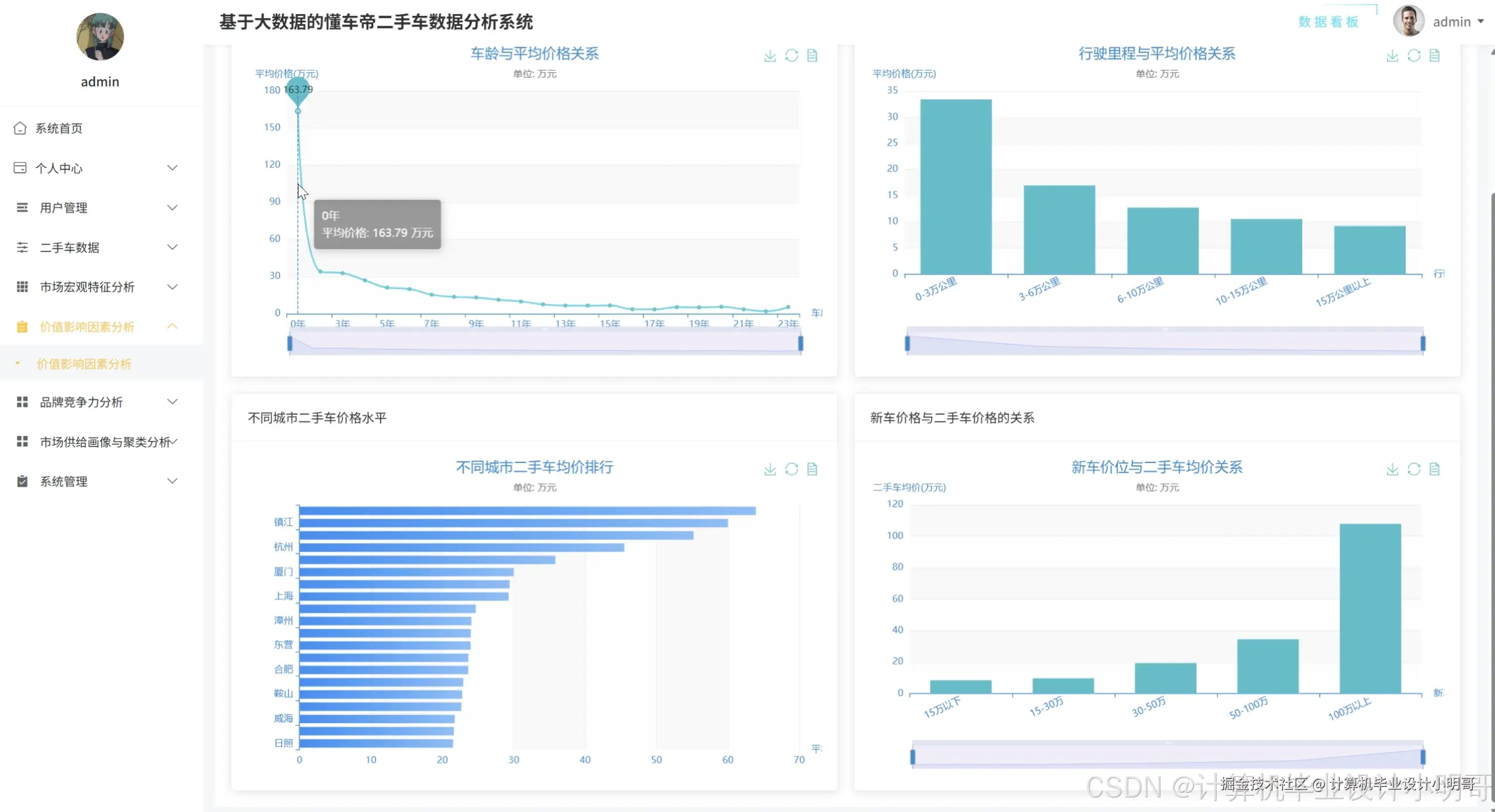Restore the 不同城市二手车均价排行 chart
Image resolution: width=1495 pixels, height=812 pixels.
pyautogui.click(x=791, y=469)
